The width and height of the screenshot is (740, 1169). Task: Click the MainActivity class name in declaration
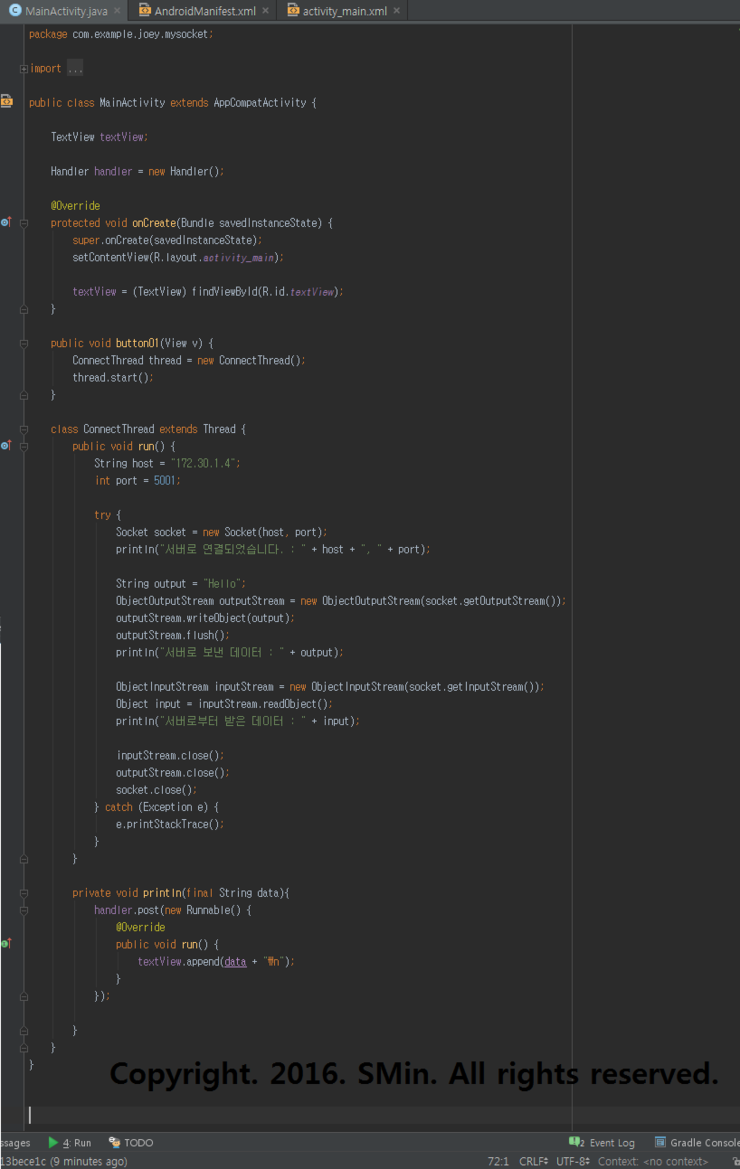point(132,103)
